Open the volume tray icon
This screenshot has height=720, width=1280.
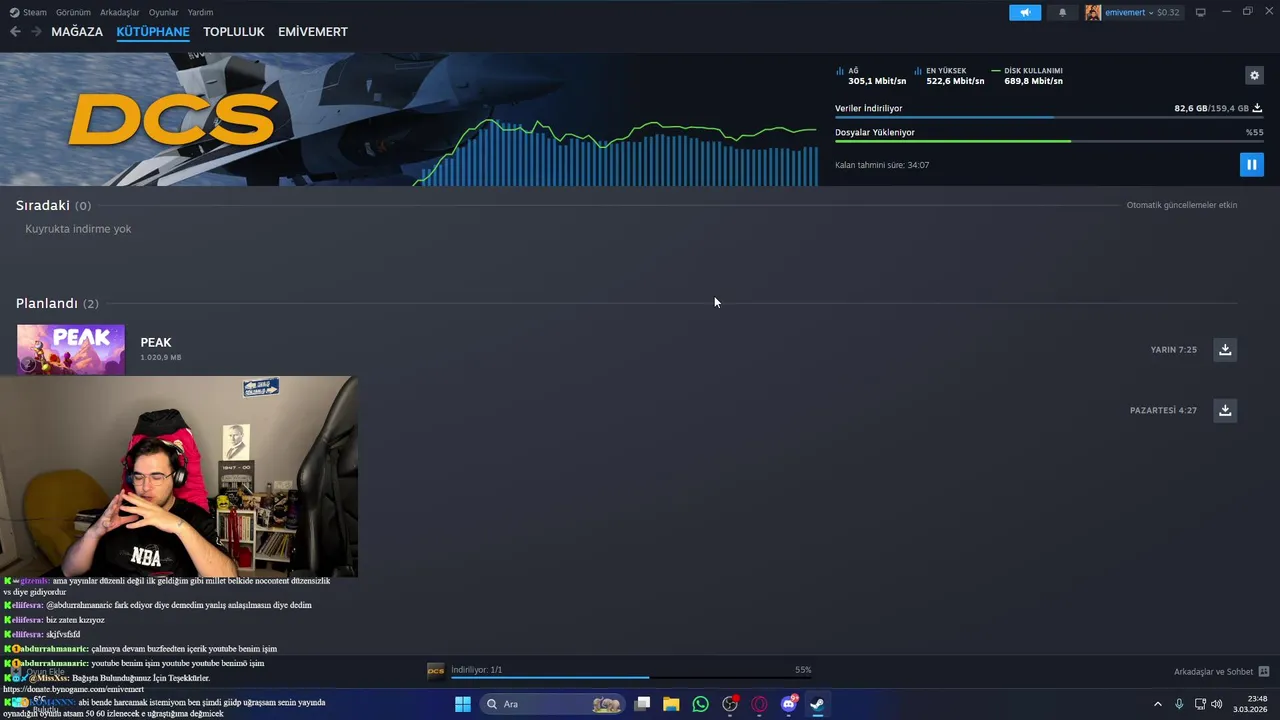[x=1217, y=704]
